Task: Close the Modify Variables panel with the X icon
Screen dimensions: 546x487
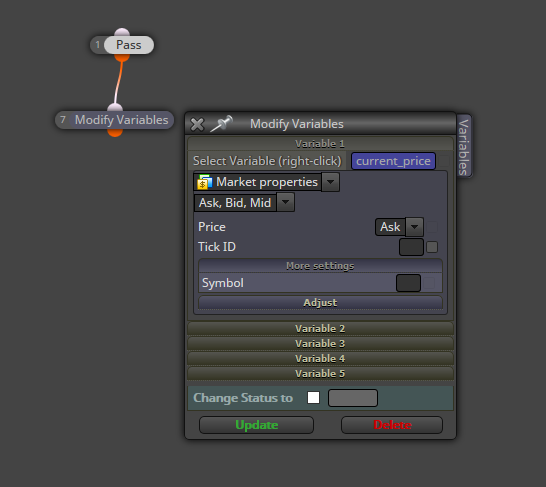Action: click(197, 124)
